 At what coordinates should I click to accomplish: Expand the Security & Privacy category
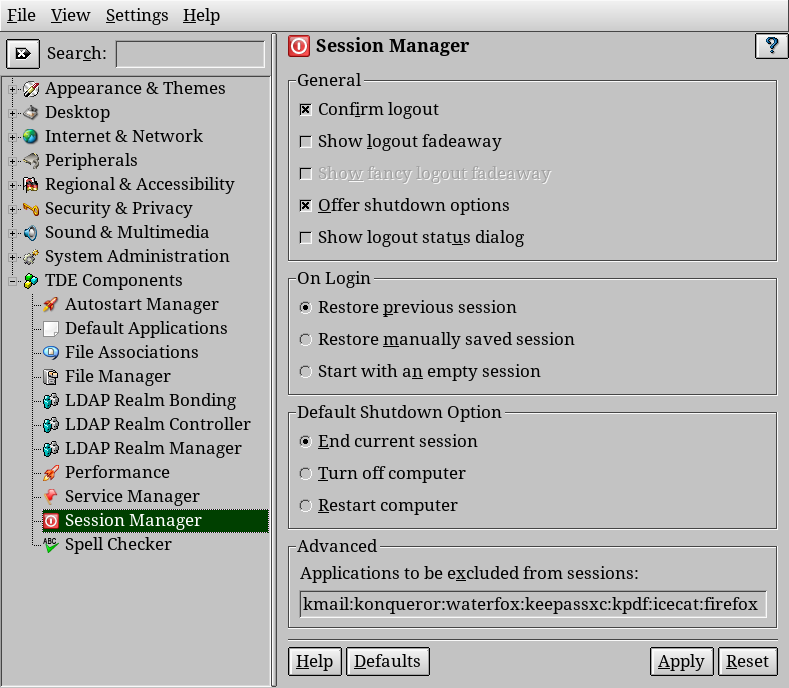point(13,209)
